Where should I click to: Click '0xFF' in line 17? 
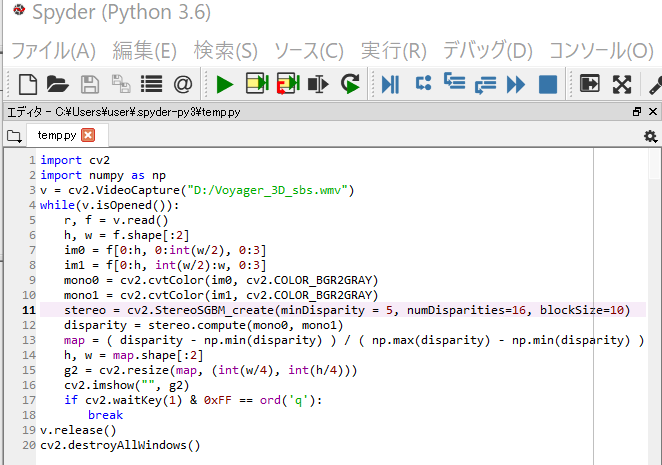[x=217, y=400]
